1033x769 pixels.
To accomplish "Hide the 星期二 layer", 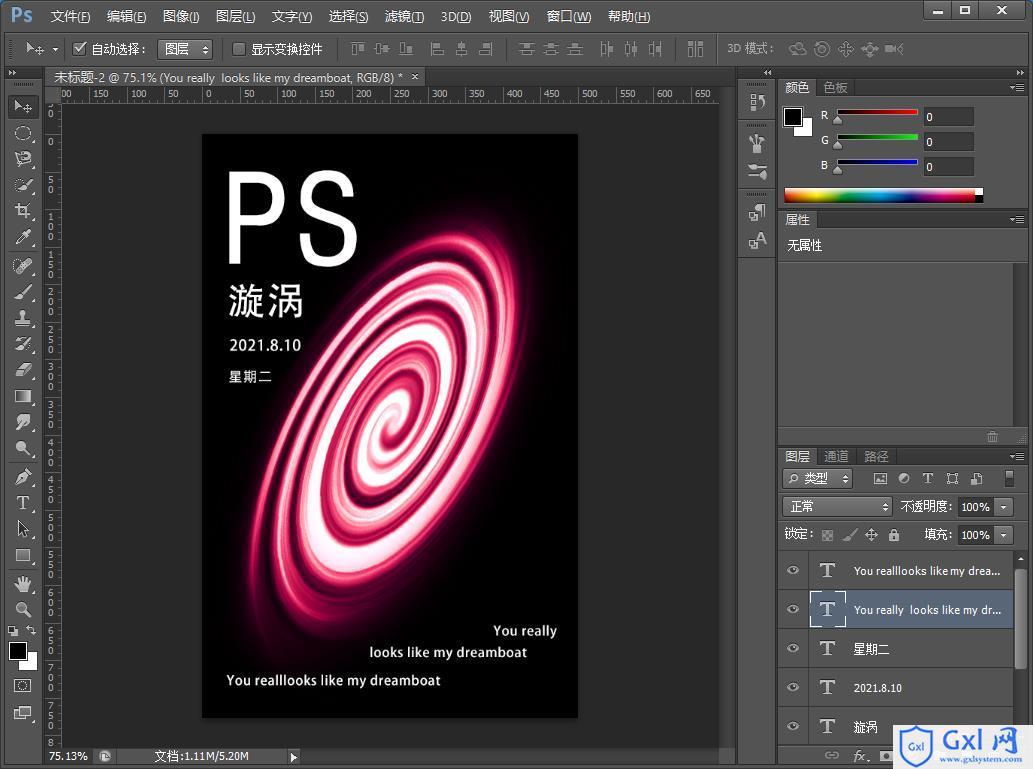I will click(793, 648).
